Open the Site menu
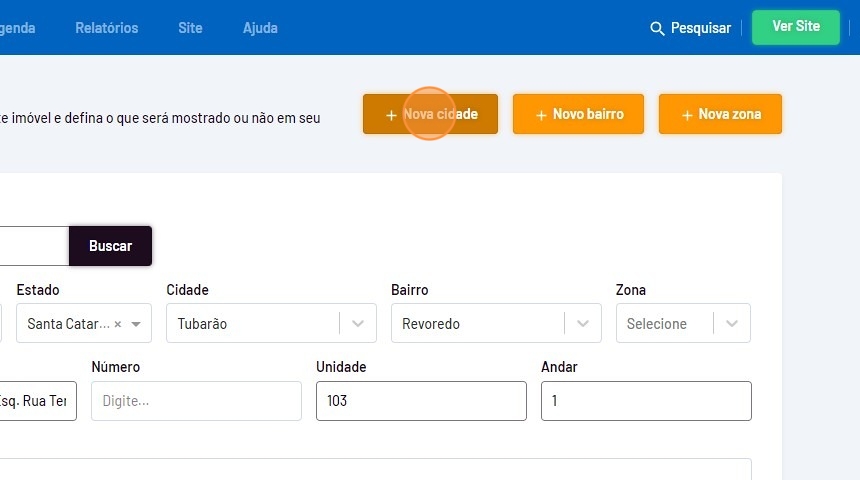This screenshot has width=860, height=480. pos(190,28)
